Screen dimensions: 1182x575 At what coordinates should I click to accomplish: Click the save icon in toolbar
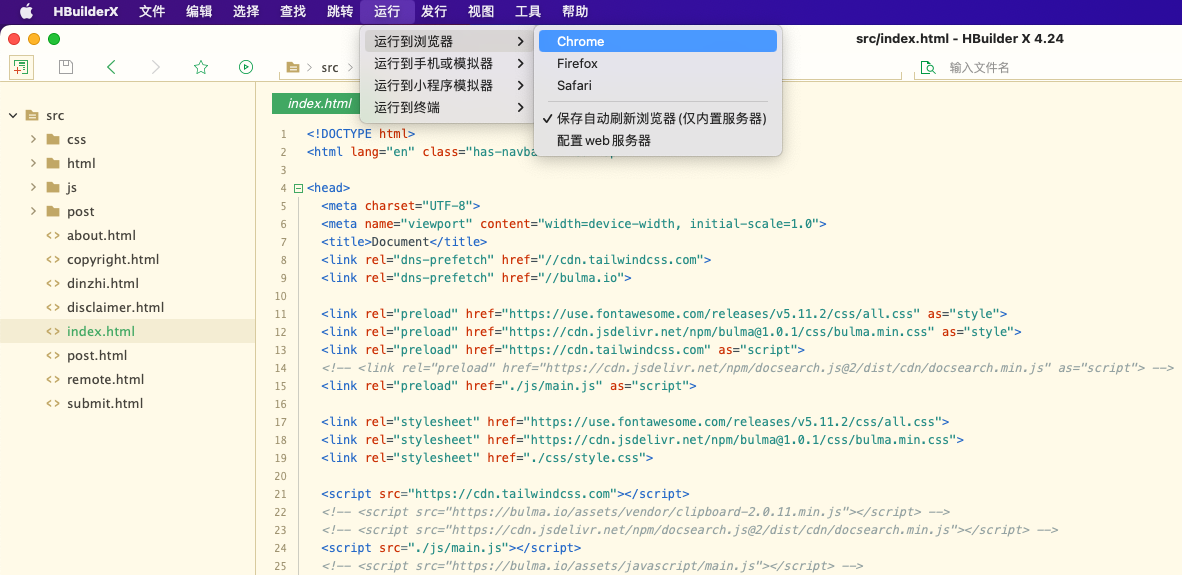coord(66,67)
